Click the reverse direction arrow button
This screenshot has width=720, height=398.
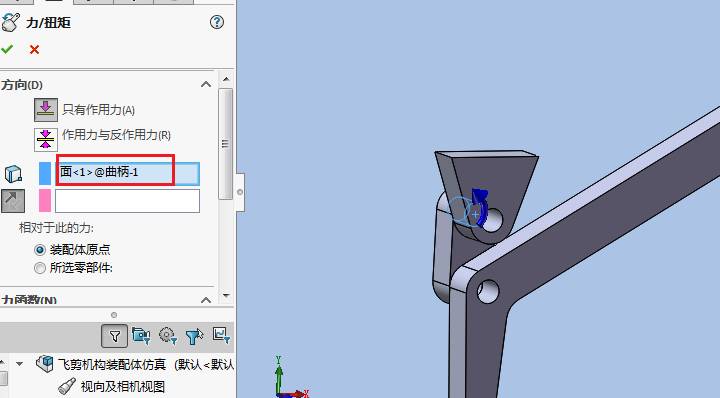click(x=12, y=201)
